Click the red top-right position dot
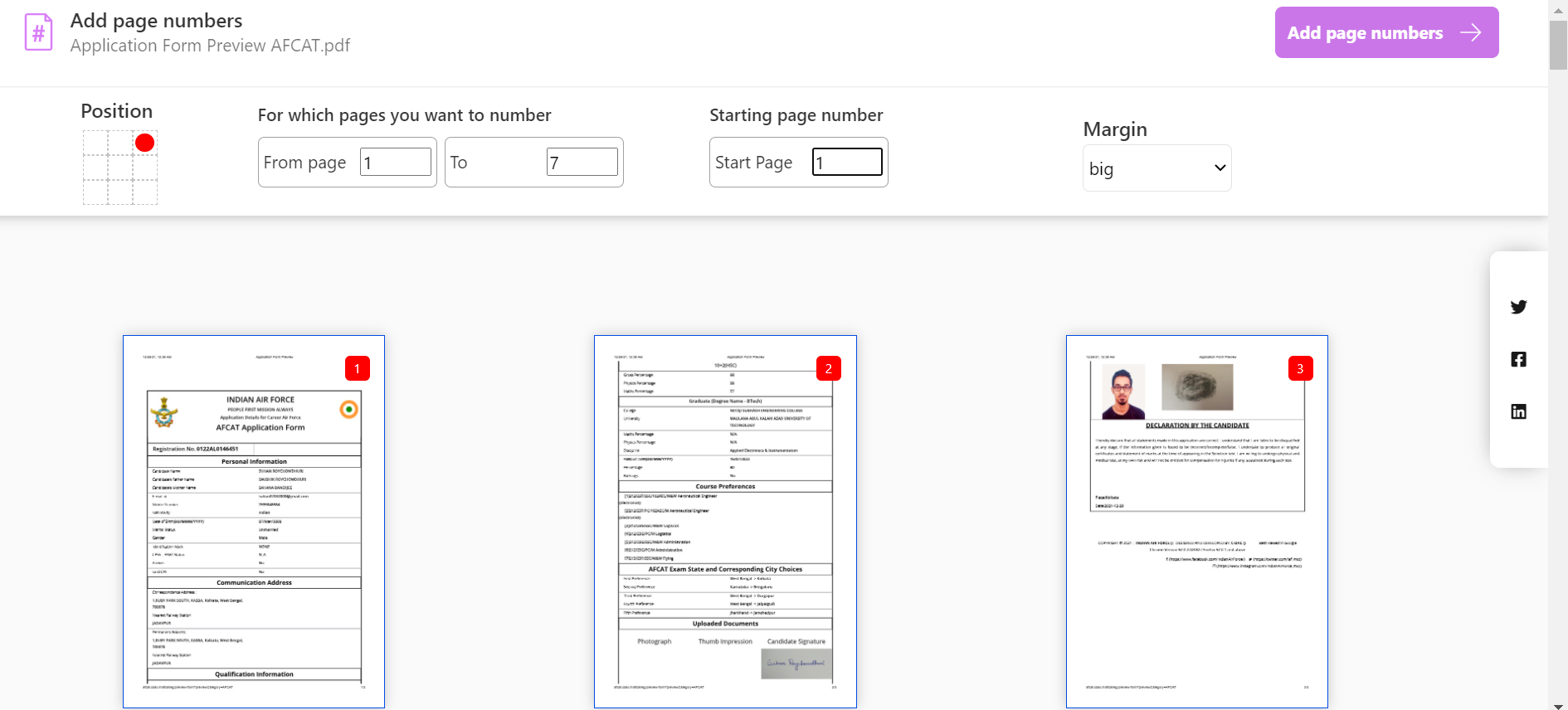The image size is (1568, 710). pos(144,143)
